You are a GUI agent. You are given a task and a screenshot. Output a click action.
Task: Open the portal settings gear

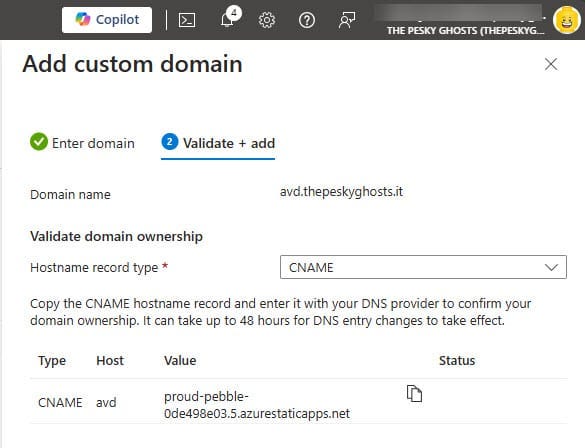[267, 20]
